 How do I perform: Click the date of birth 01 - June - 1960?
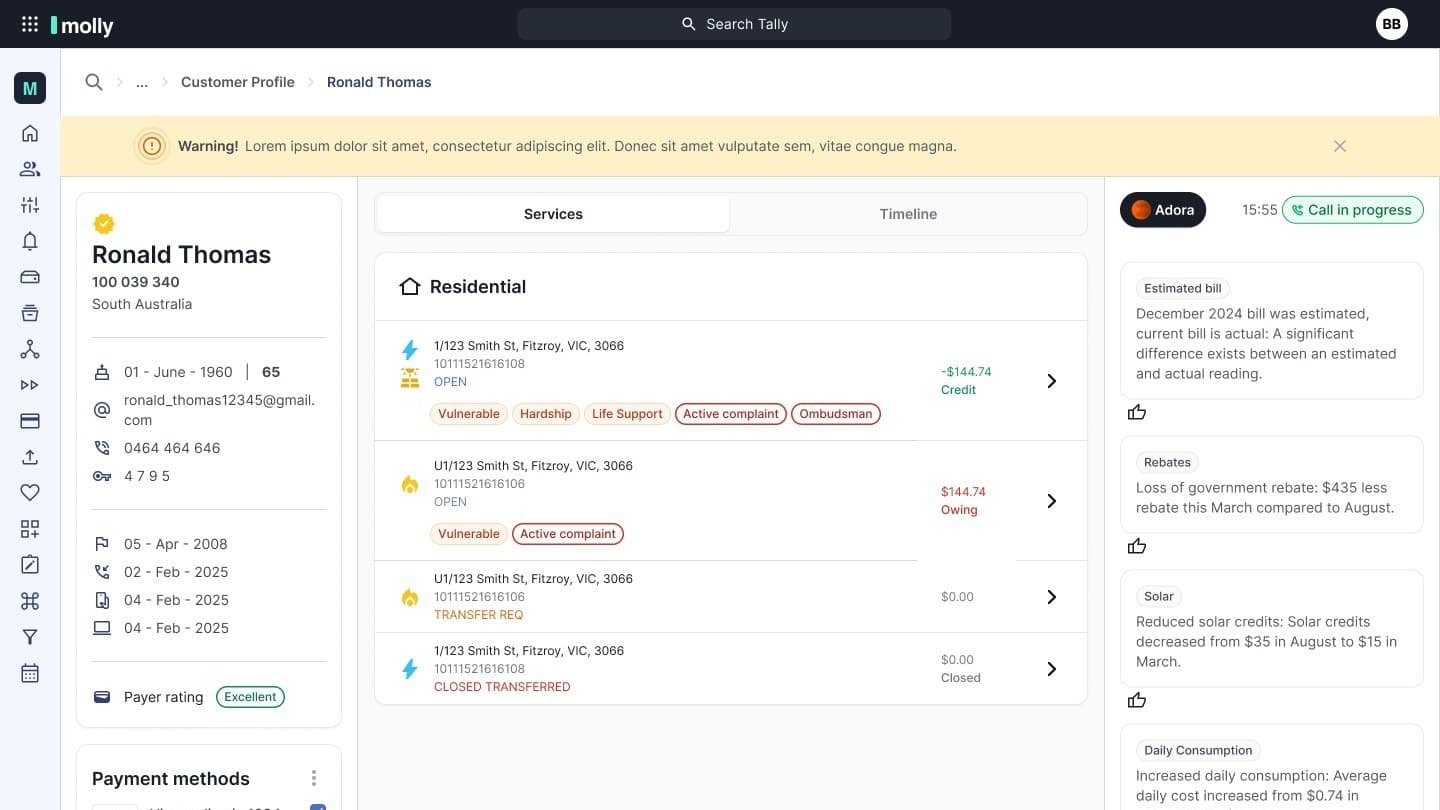(178, 372)
